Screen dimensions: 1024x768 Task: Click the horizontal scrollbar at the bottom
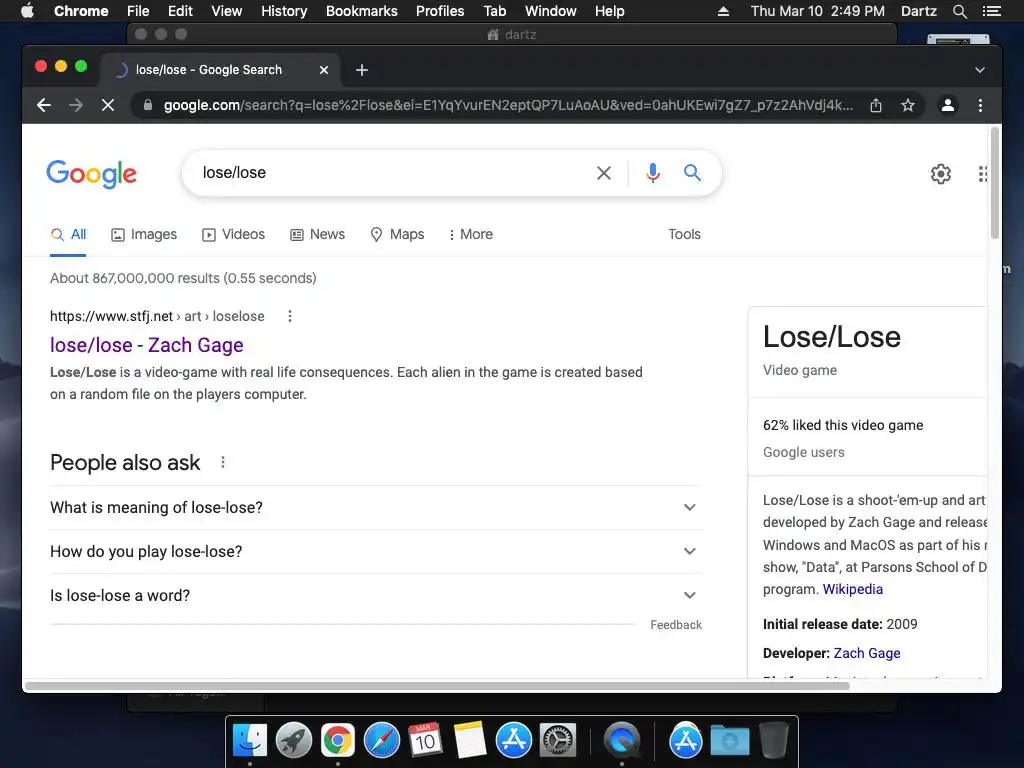point(436,686)
